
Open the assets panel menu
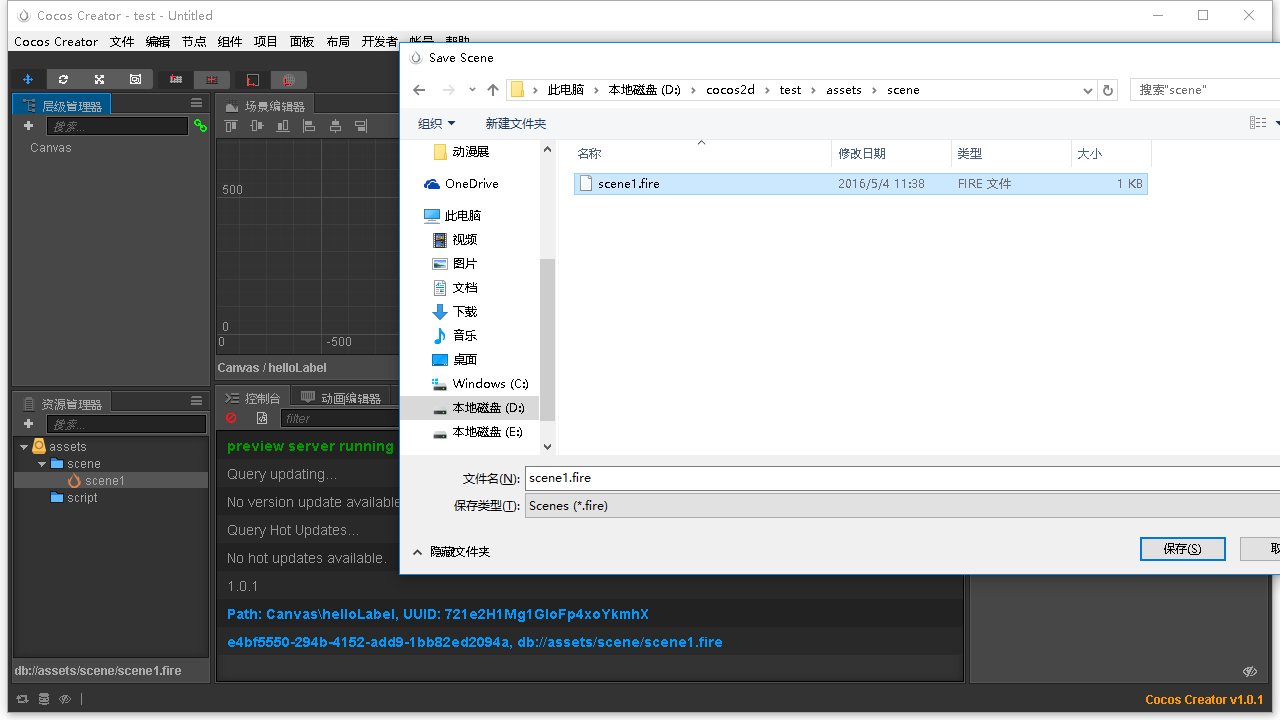pyautogui.click(x=197, y=401)
